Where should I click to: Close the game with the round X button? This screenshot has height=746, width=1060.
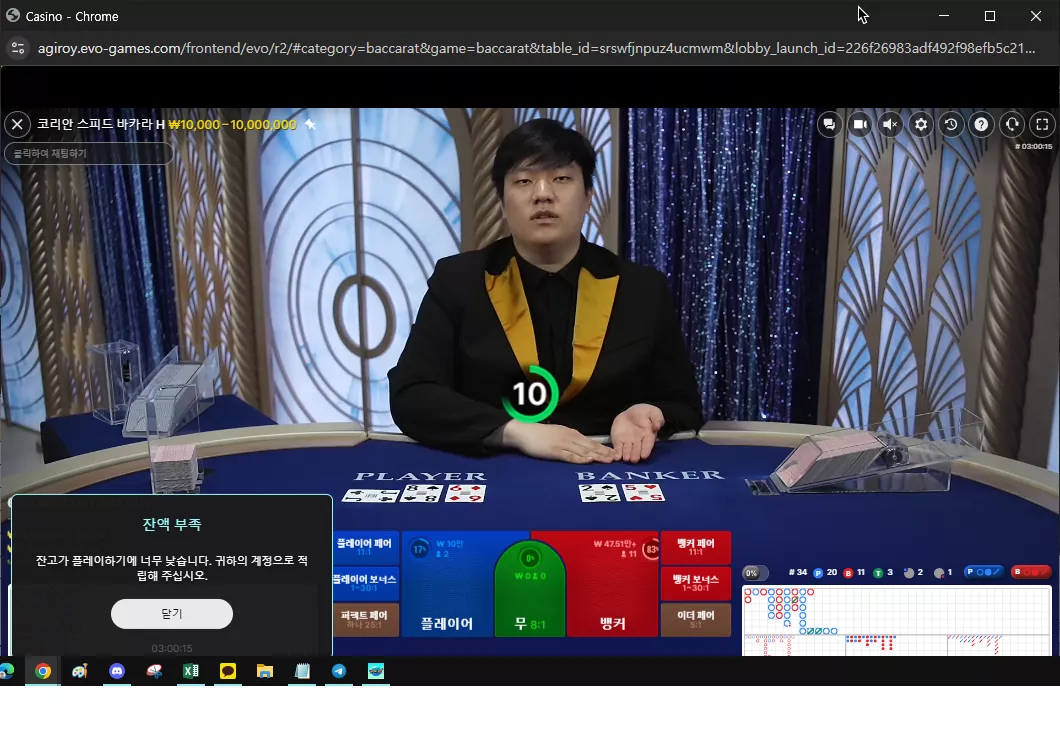pyautogui.click(x=18, y=124)
